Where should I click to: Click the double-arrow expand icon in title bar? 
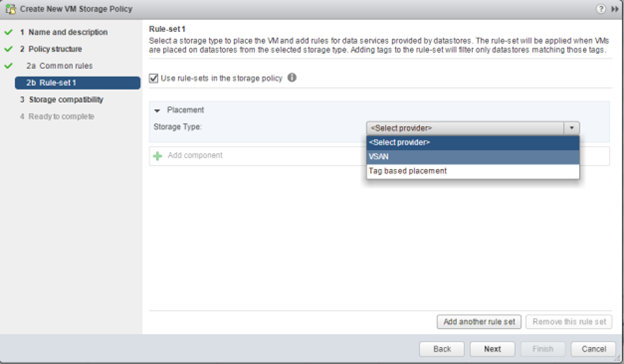coord(615,9)
